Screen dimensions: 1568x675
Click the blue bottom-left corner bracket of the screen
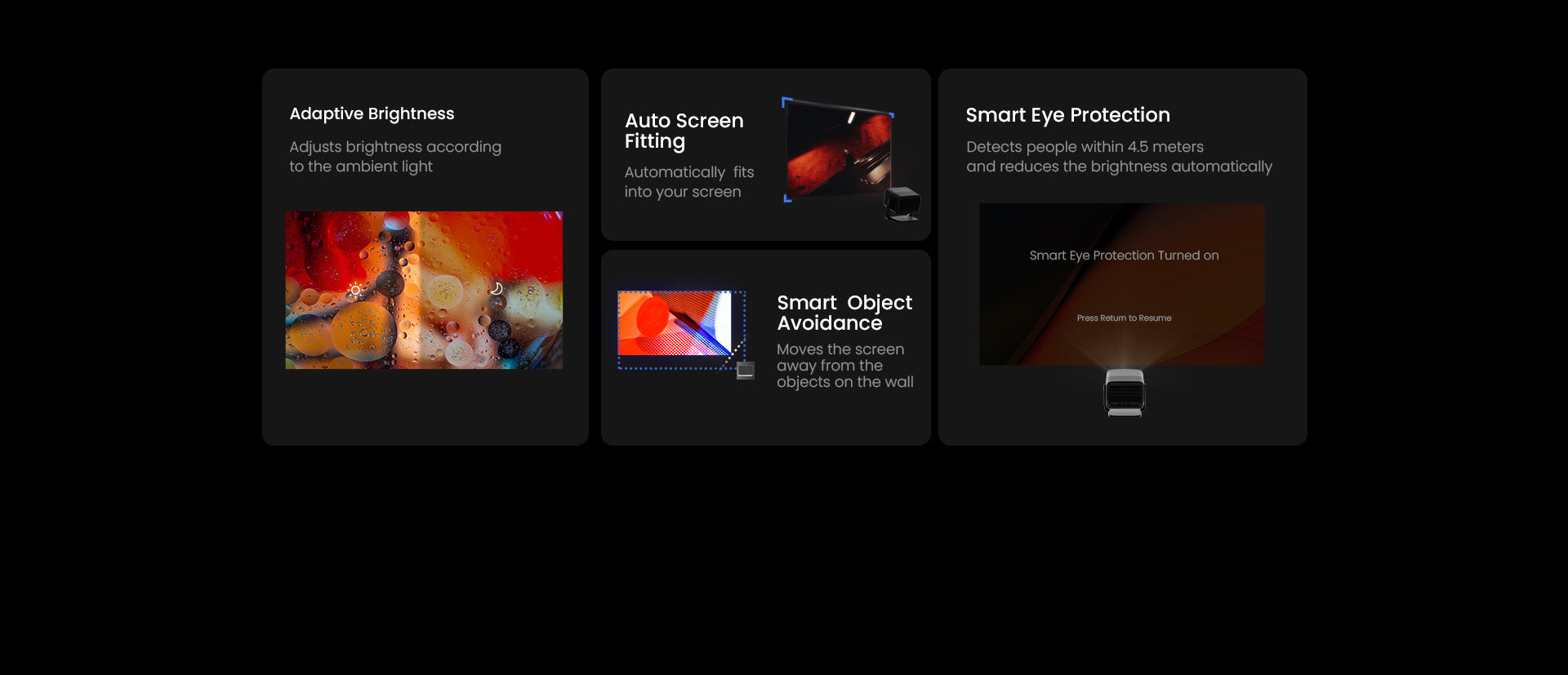787,198
